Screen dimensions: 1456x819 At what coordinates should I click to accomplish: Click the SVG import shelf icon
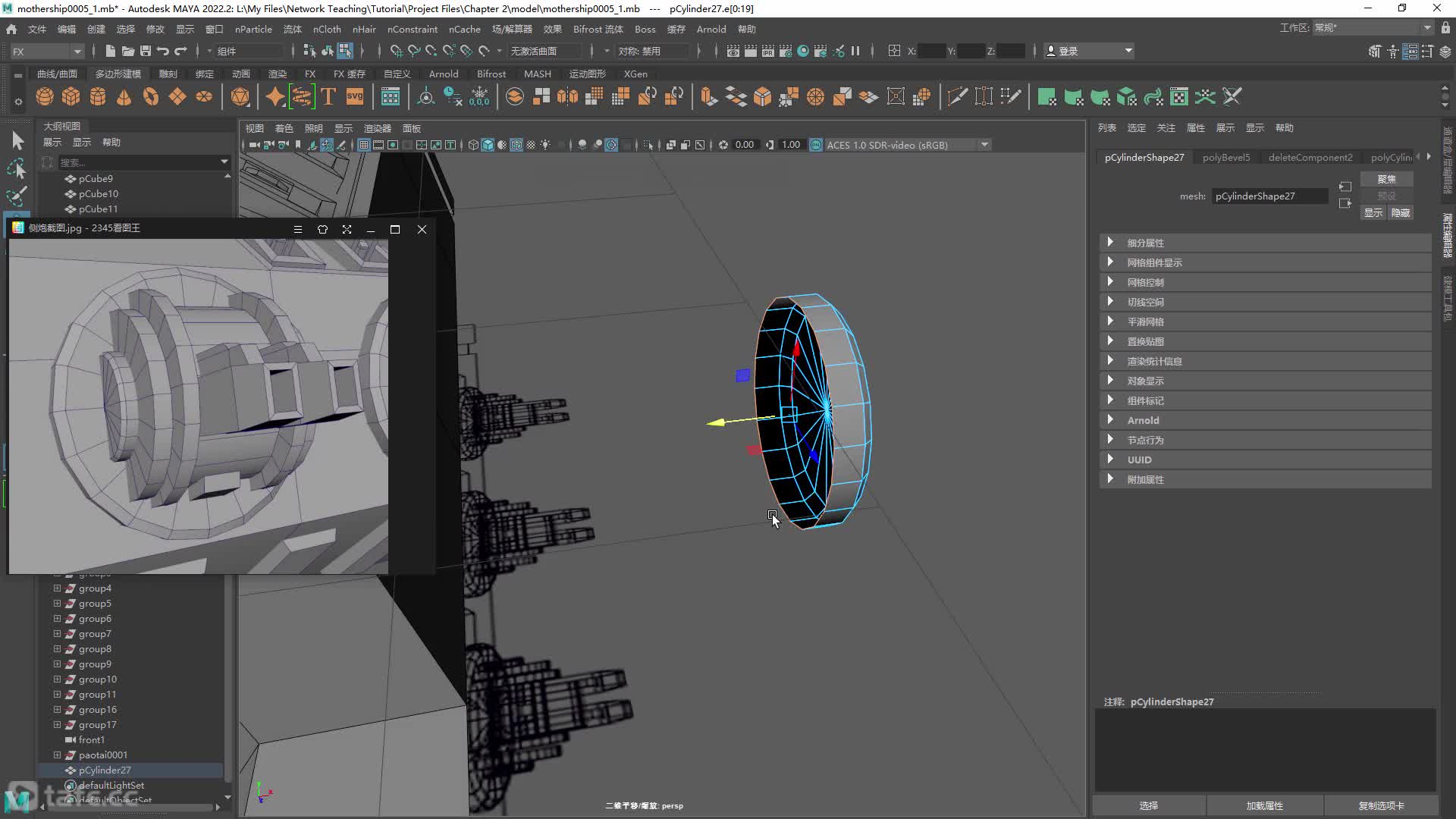tap(355, 97)
